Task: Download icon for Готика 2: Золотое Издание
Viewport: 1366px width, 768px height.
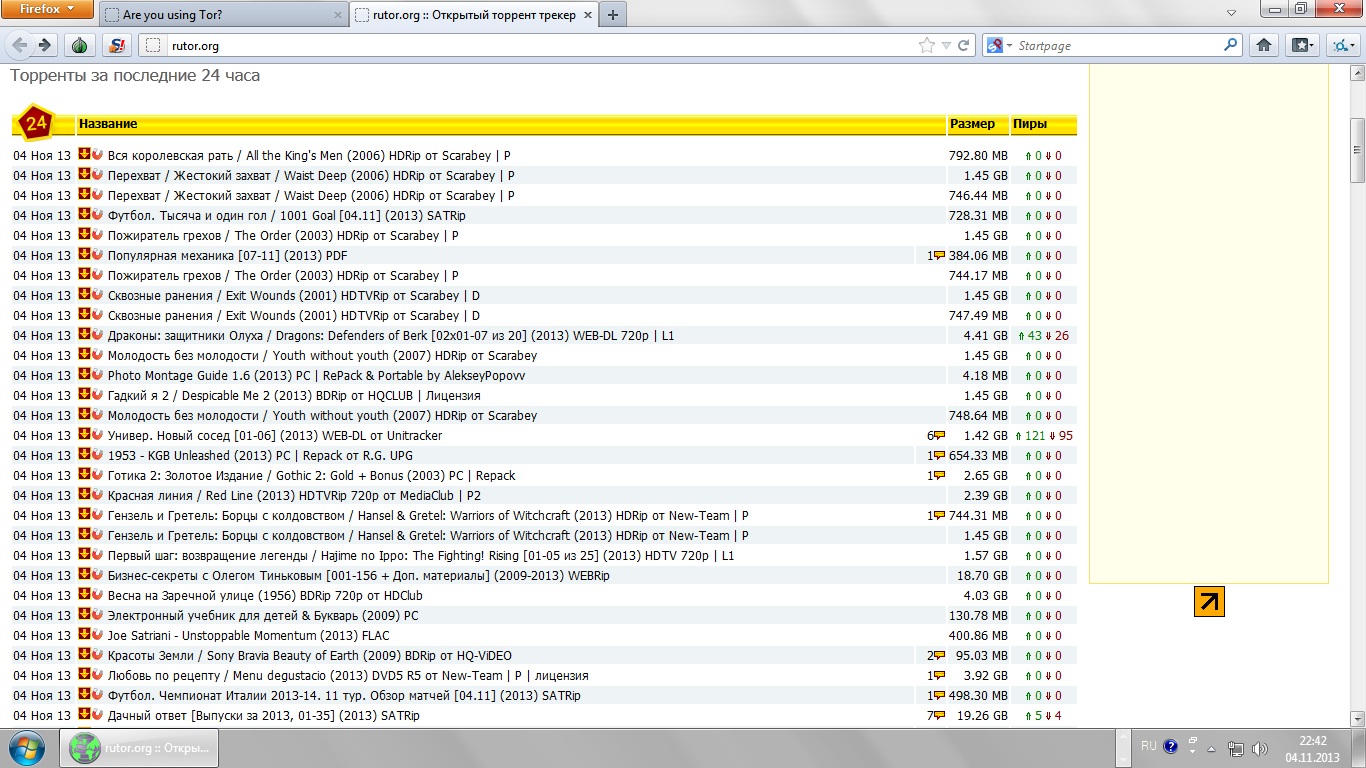Action: pyautogui.click(x=84, y=475)
